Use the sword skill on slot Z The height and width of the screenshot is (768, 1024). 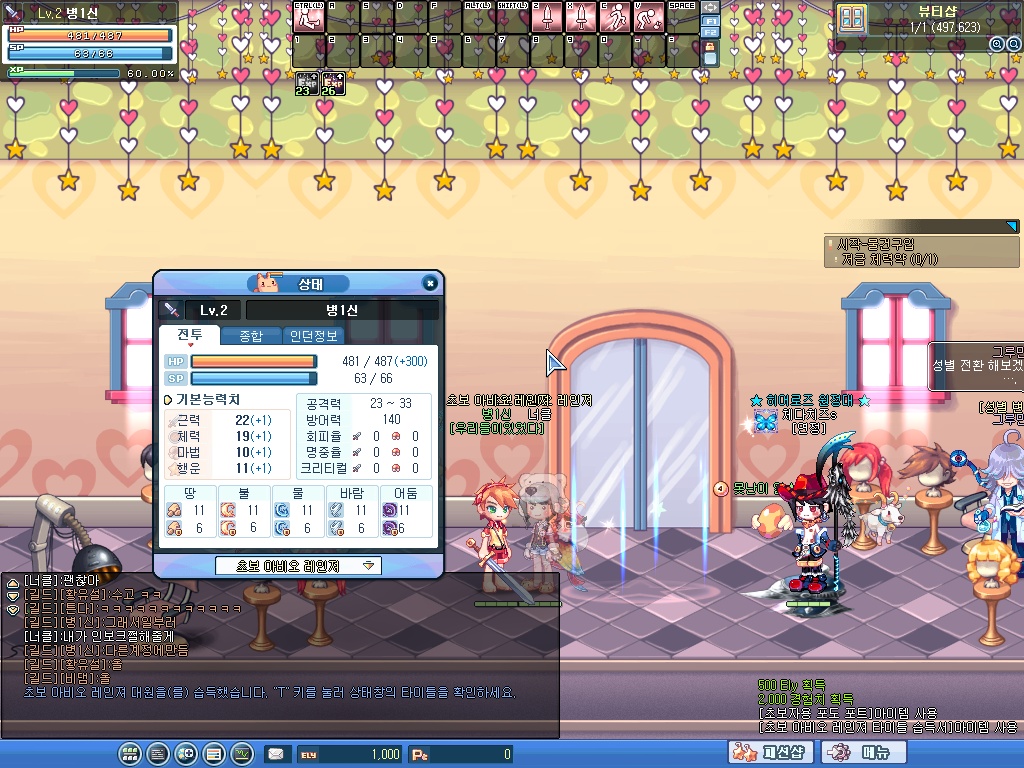pyautogui.click(x=547, y=17)
